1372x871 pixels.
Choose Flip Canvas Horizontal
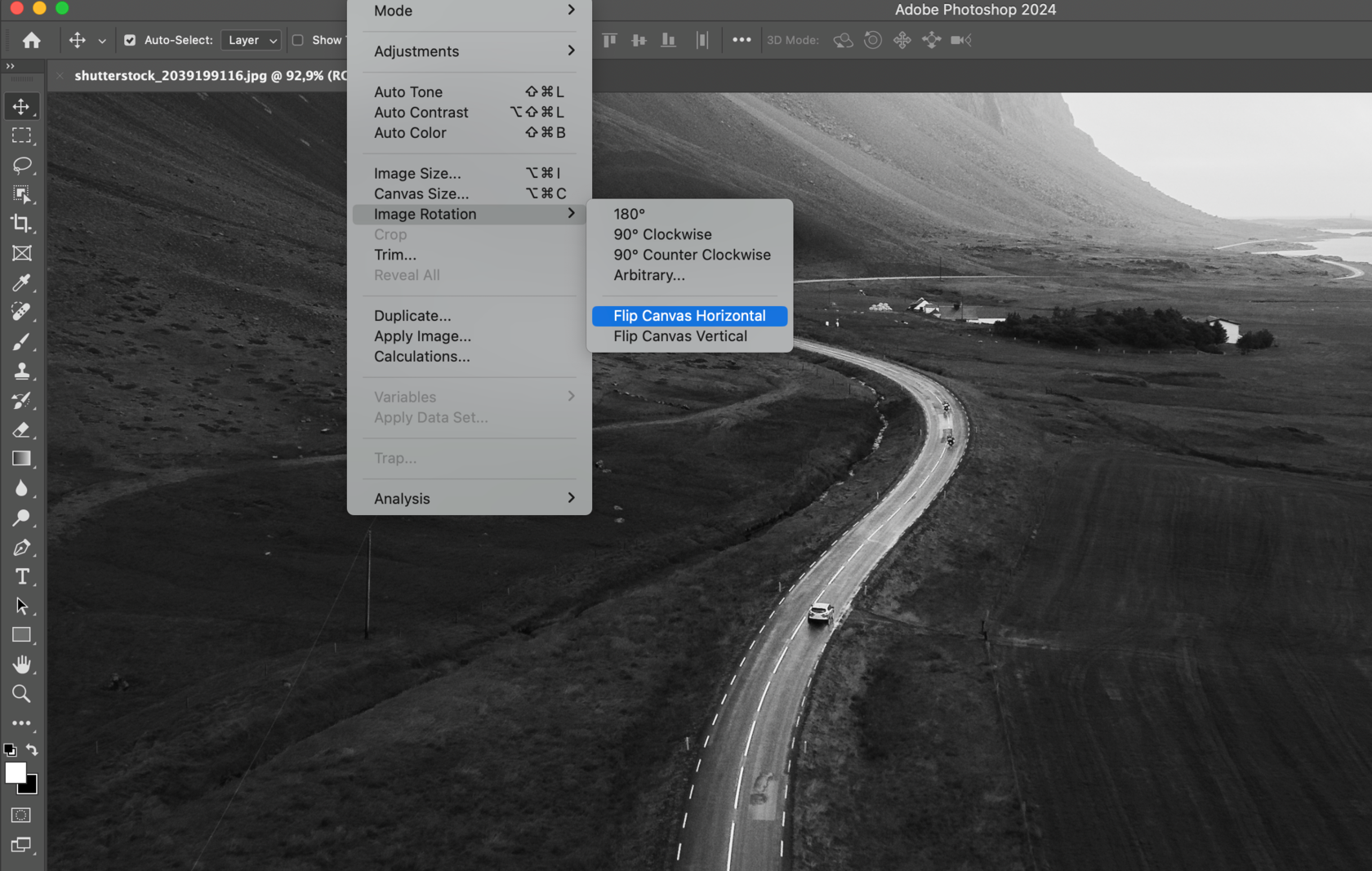click(688, 315)
